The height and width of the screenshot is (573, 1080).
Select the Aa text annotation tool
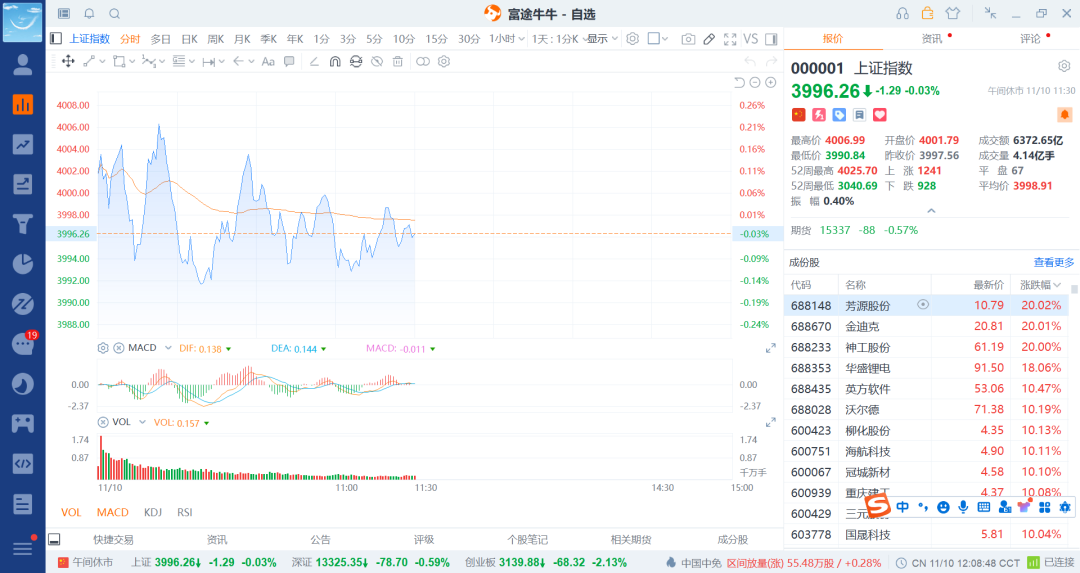click(268, 61)
